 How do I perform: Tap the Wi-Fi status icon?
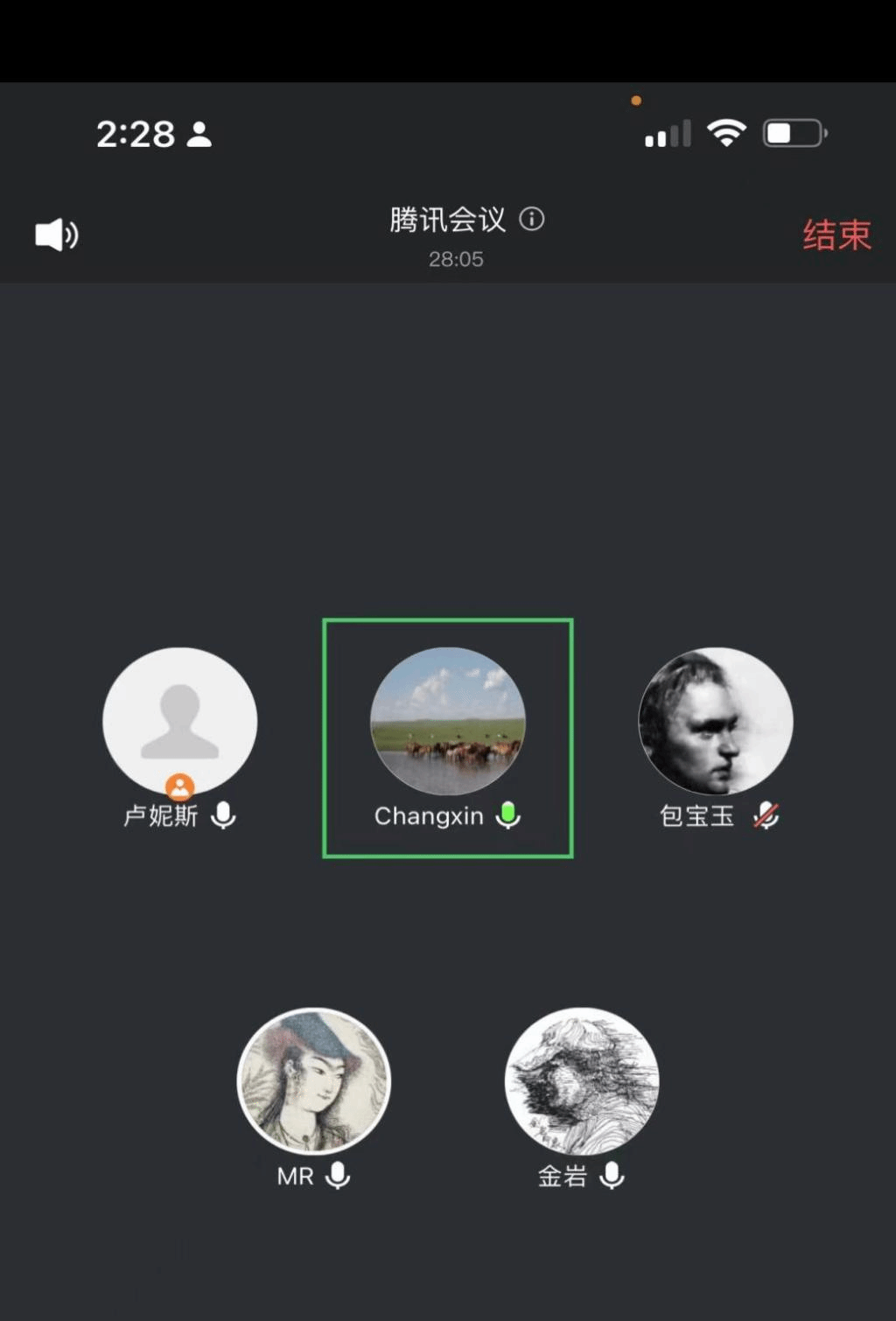pos(726,133)
